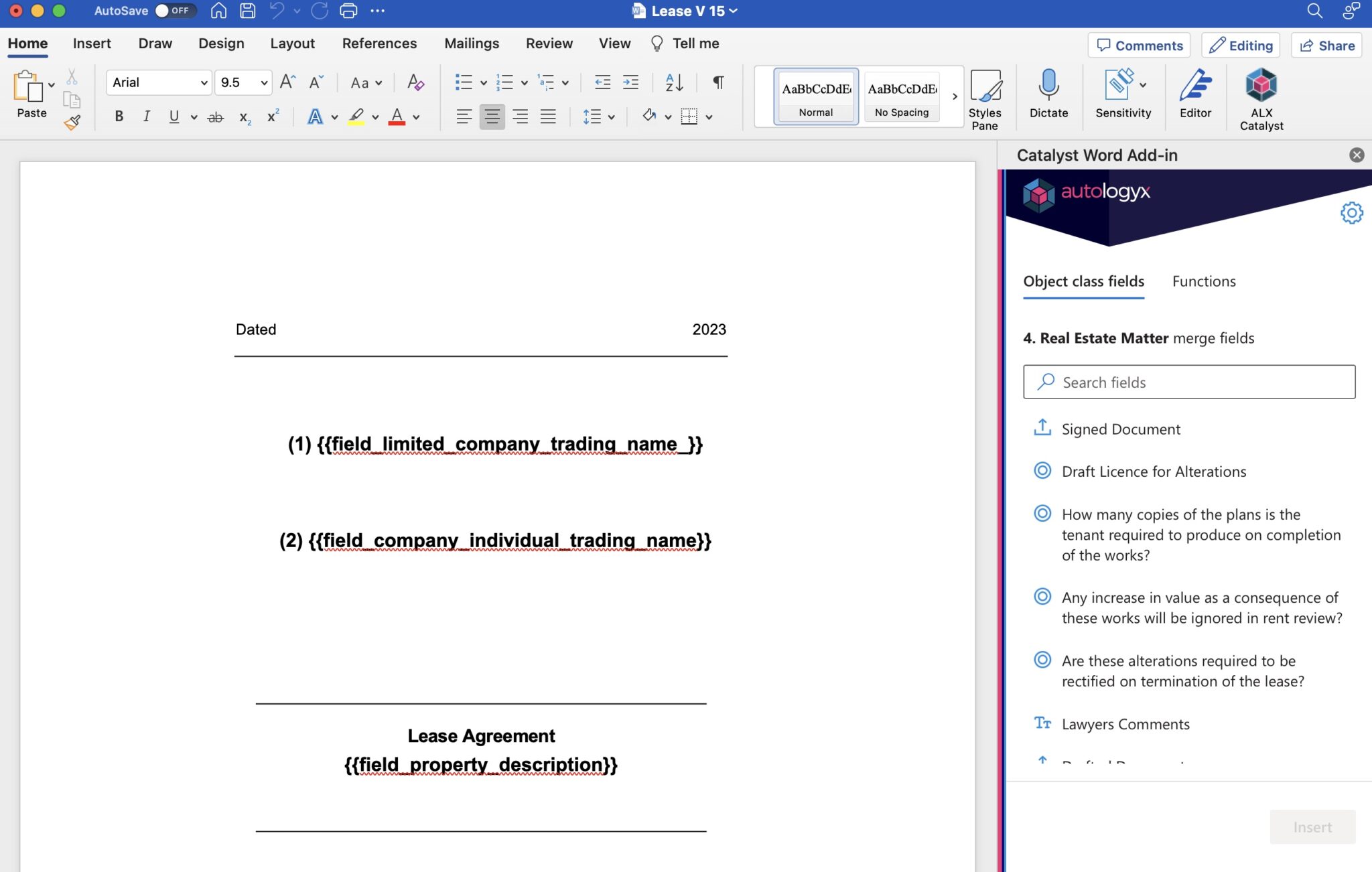Click the Format Painter brush icon
This screenshot has width=1372, height=872.
[x=72, y=123]
